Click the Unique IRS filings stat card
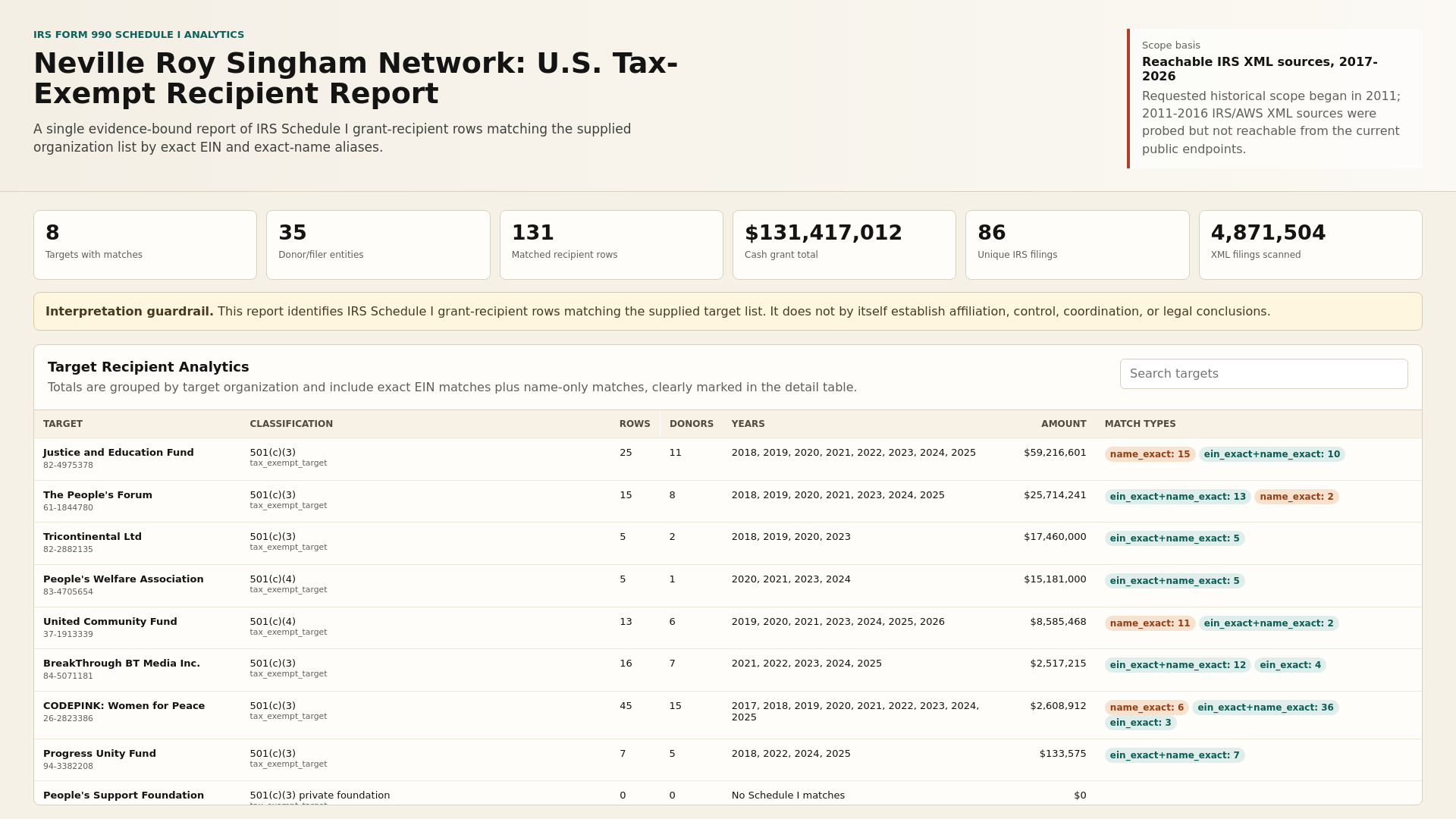The width and height of the screenshot is (1456, 819). pos(1077,245)
